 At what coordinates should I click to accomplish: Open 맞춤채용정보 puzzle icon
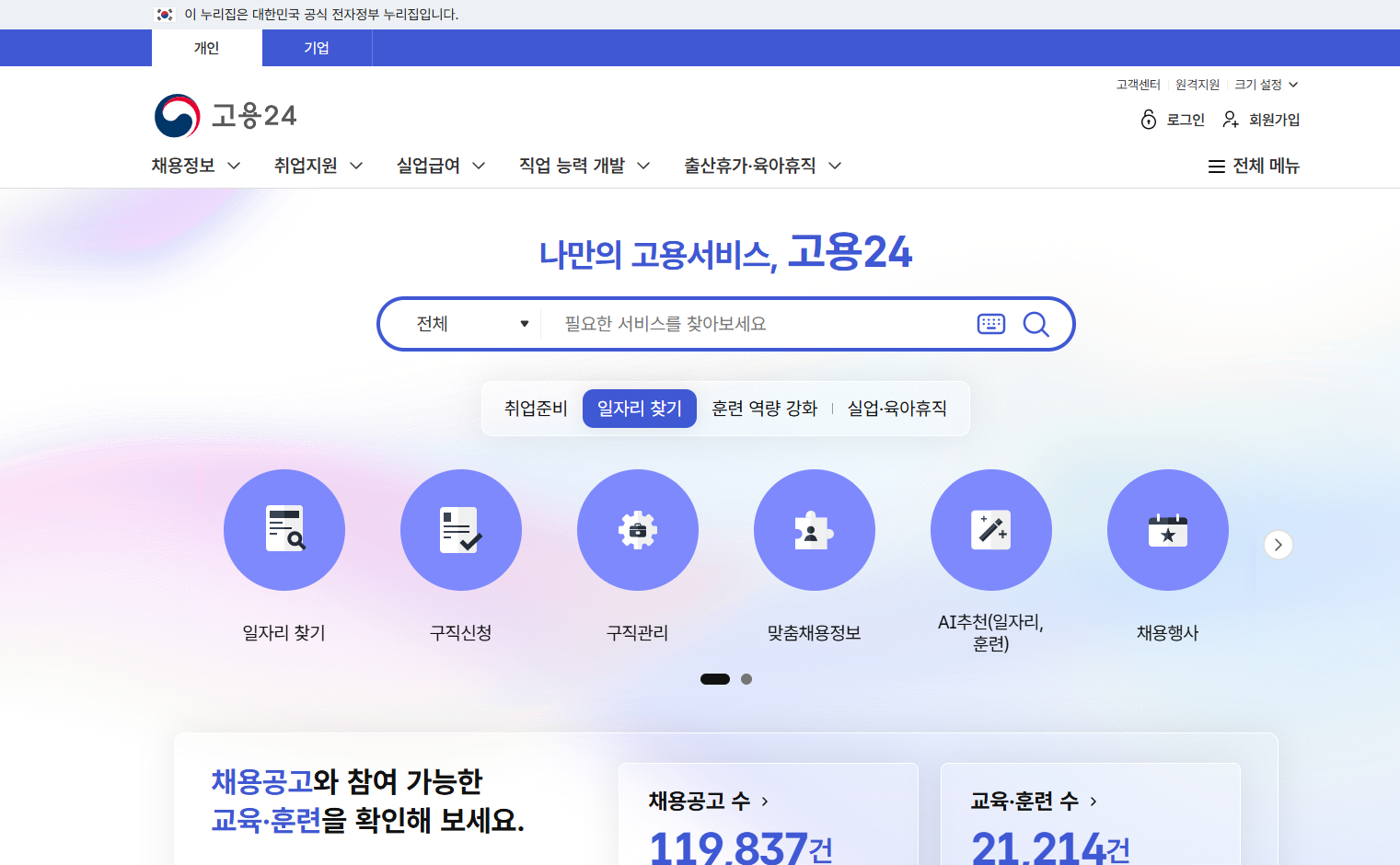point(814,530)
